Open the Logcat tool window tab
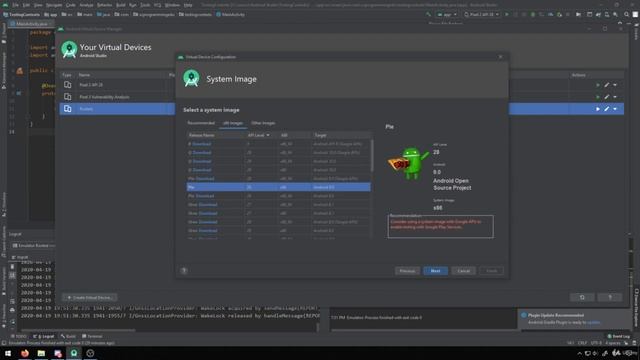Image resolution: width=640 pixels, height=360 pixels. pos(44,336)
